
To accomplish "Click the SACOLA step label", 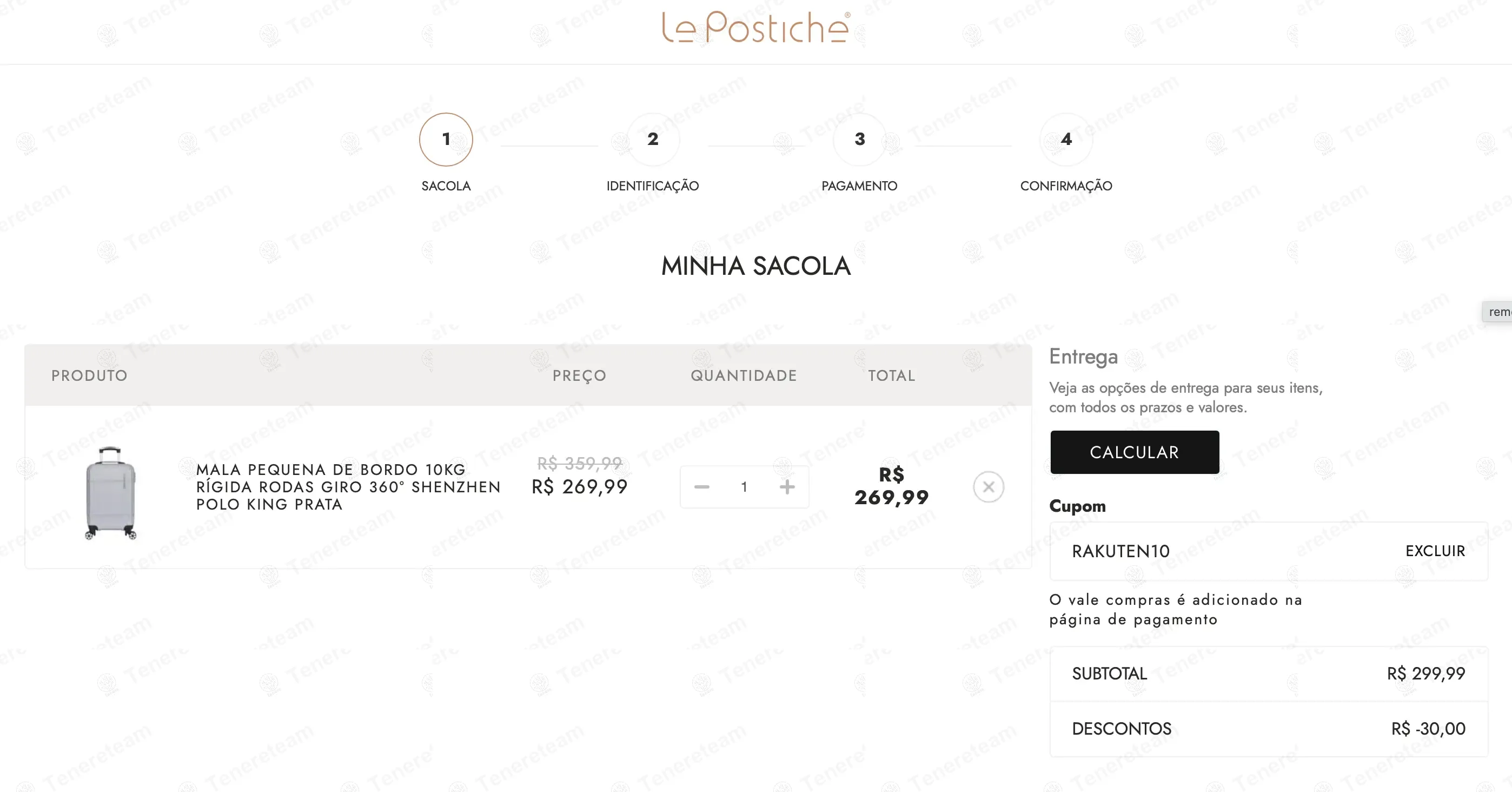I will (446, 186).
